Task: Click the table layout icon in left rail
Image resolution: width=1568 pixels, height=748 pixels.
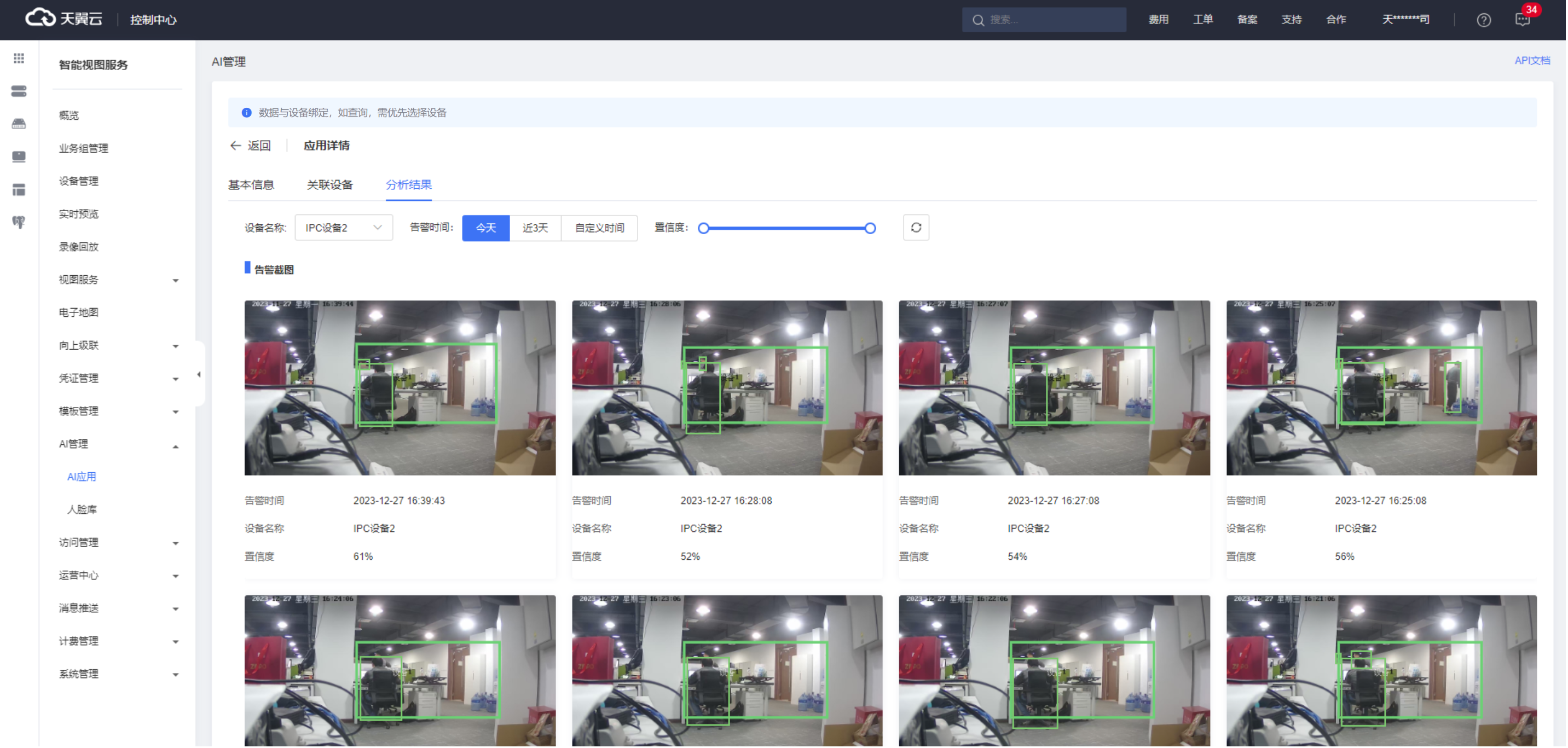Action: (x=19, y=190)
